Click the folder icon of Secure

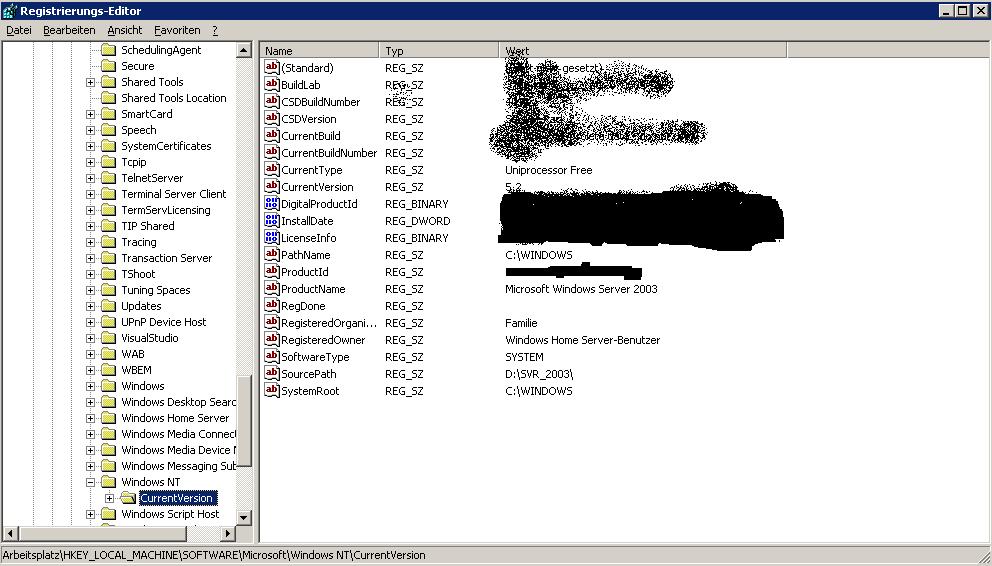(x=109, y=66)
